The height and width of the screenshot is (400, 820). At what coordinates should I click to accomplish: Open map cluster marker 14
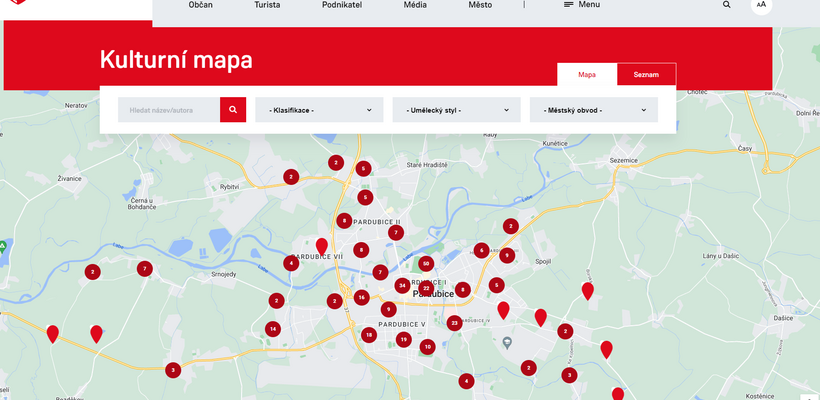point(272,329)
